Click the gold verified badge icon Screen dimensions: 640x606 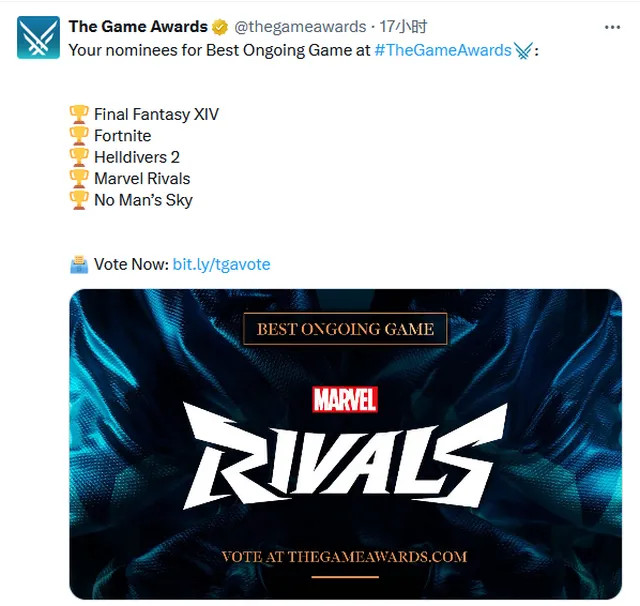[x=220, y=27]
